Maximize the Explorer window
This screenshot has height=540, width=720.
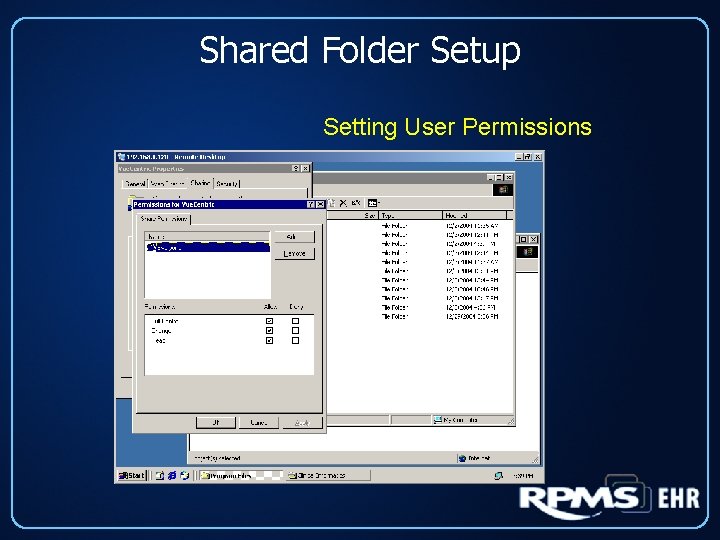coord(499,177)
